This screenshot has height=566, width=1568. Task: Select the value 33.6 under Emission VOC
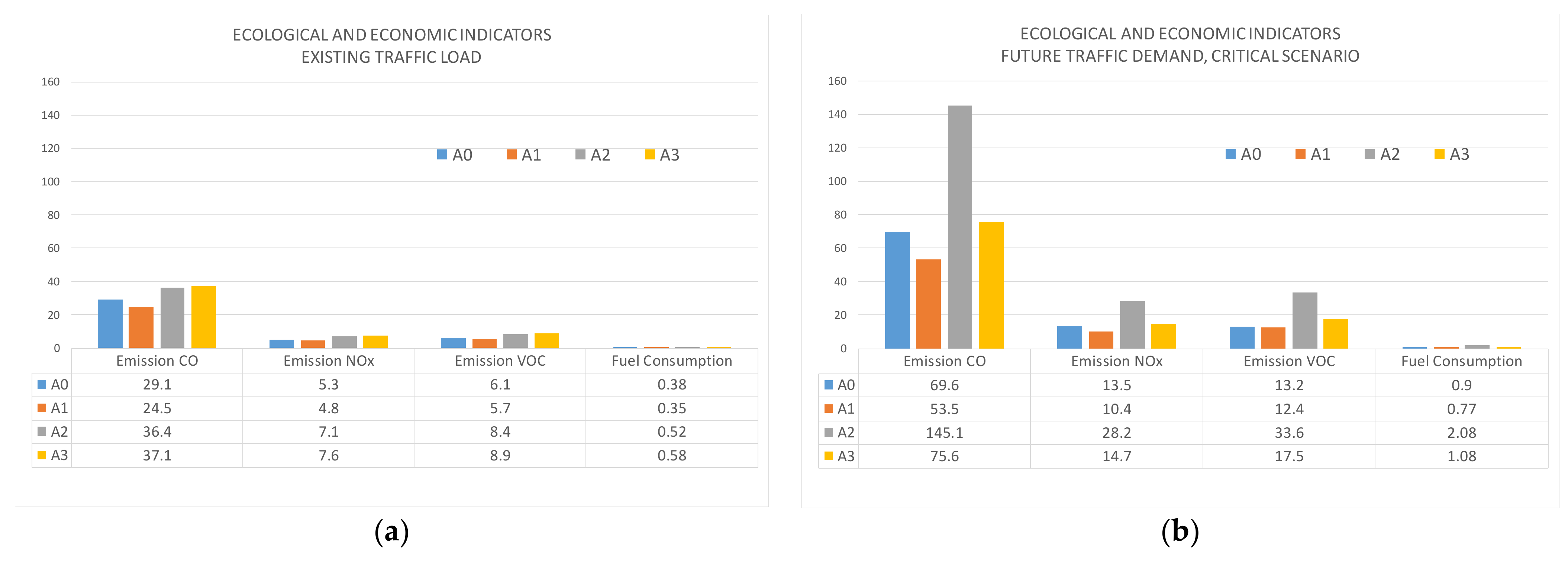[1289, 433]
